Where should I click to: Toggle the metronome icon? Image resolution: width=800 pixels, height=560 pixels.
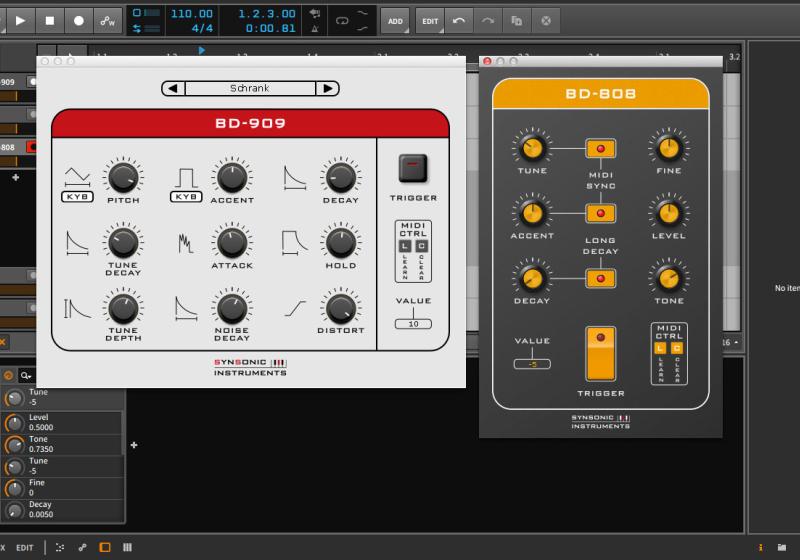(315, 29)
